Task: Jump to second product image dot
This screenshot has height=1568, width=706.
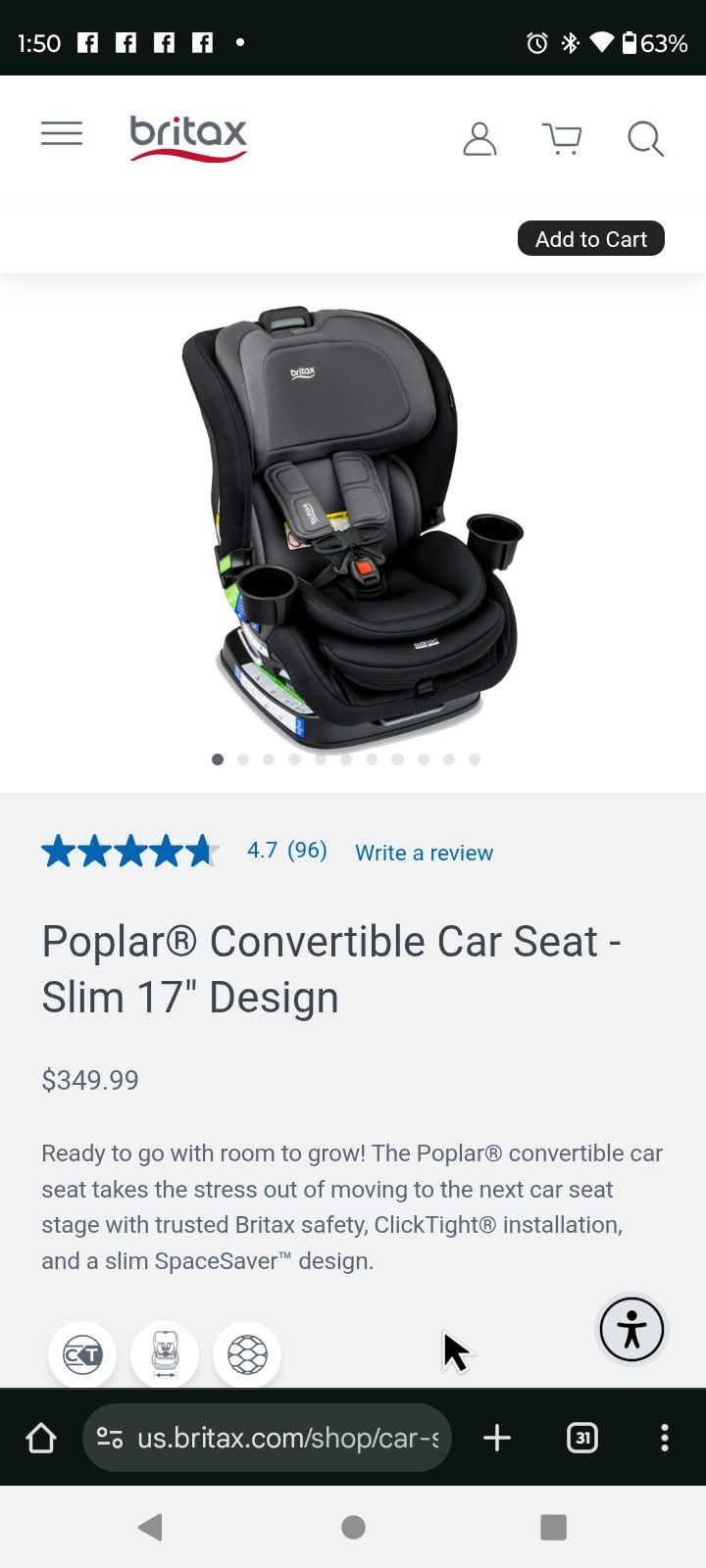Action: pos(243,759)
